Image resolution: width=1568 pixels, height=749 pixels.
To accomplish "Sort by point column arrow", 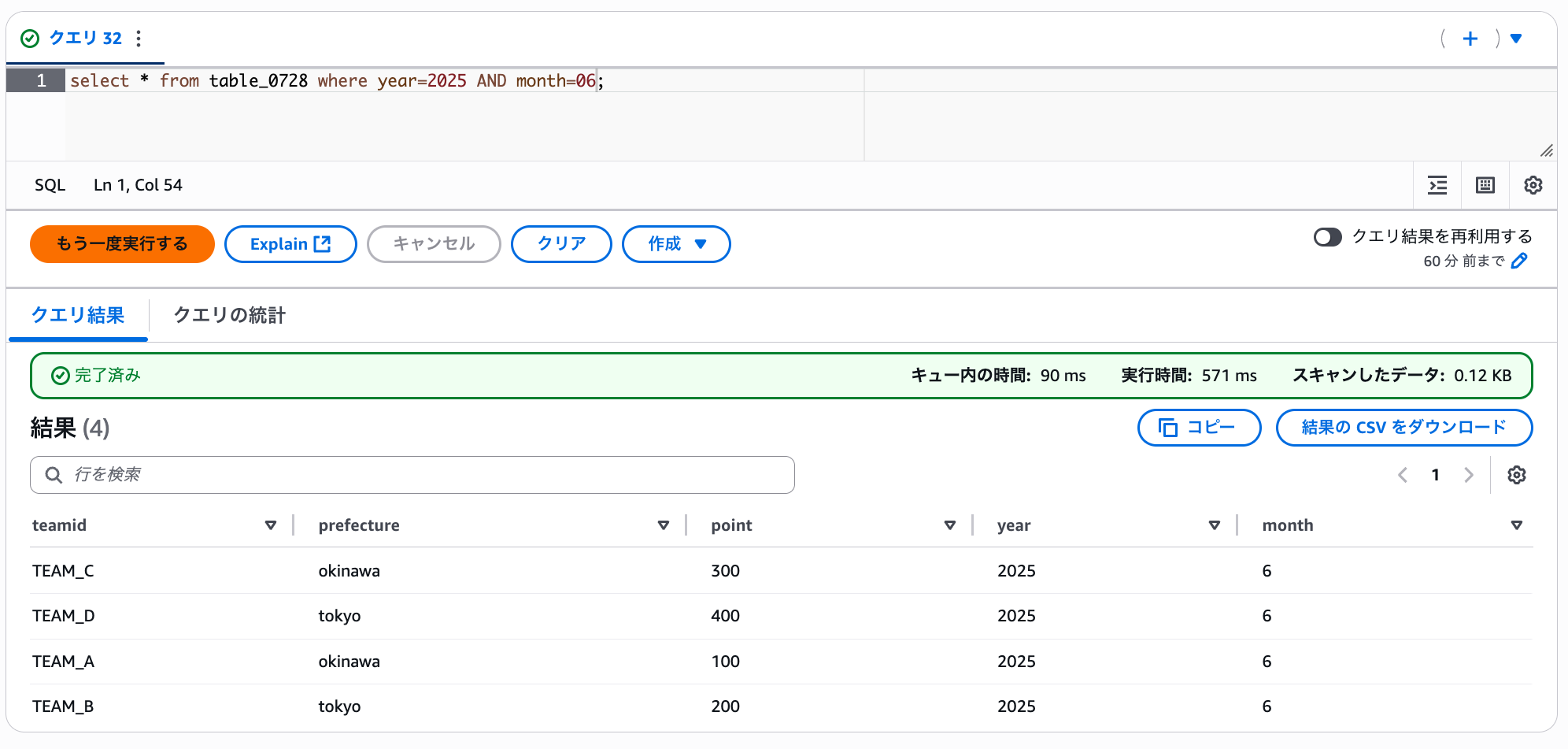I will pyautogui.click(x=950, y=525).
